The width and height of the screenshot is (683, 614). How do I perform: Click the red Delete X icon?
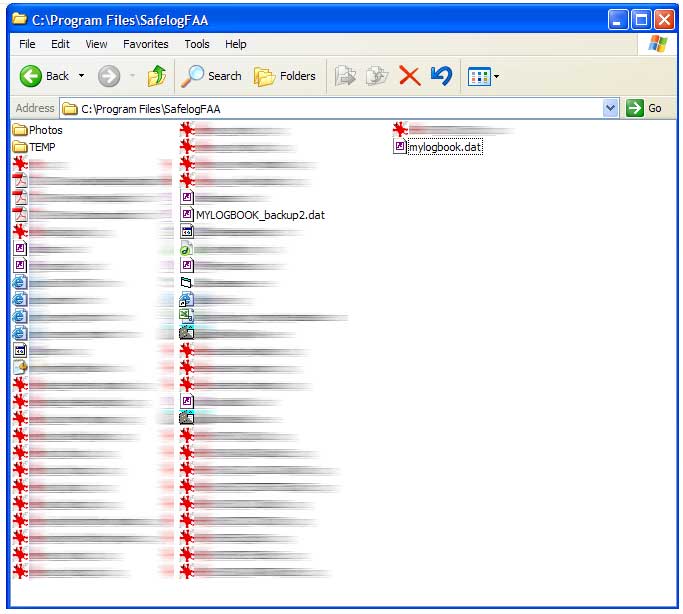point(409,76)
